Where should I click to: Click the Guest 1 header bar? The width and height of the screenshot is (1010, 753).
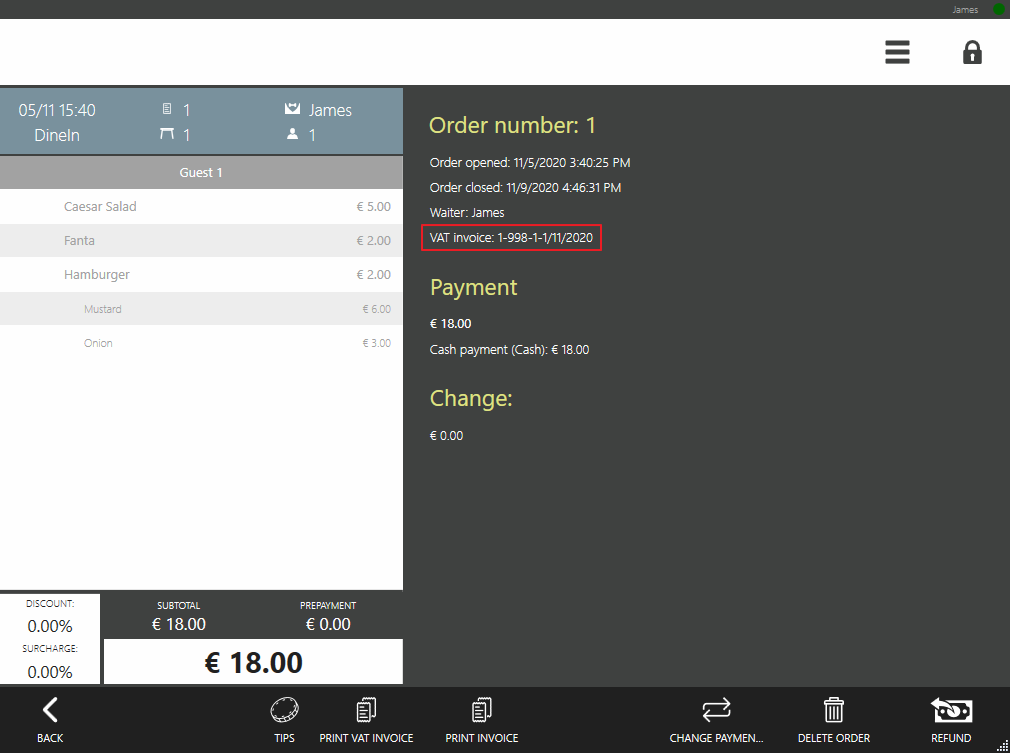pyautogui.click(x=201, y=173)
